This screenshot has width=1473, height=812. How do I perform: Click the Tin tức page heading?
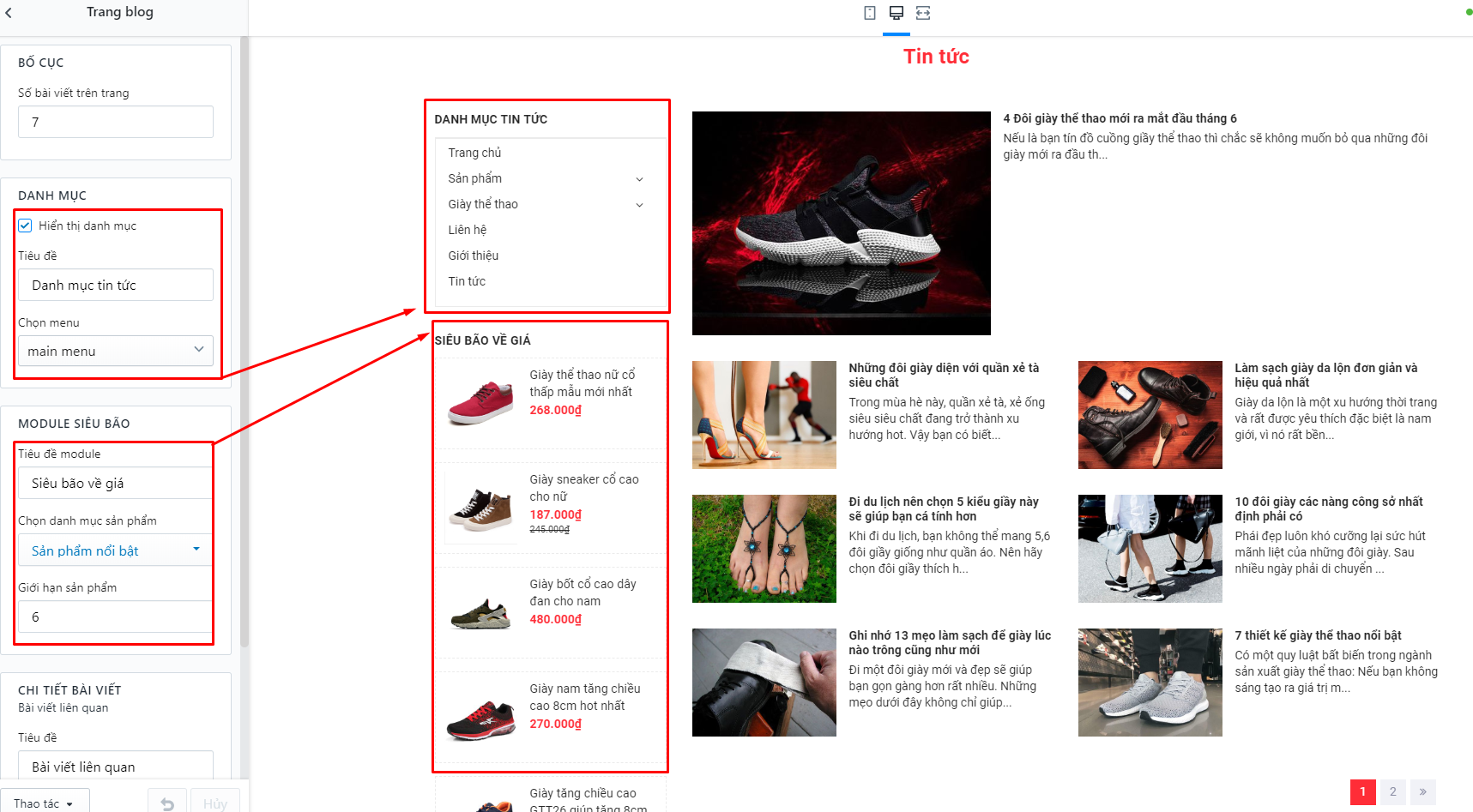(936, 57)
